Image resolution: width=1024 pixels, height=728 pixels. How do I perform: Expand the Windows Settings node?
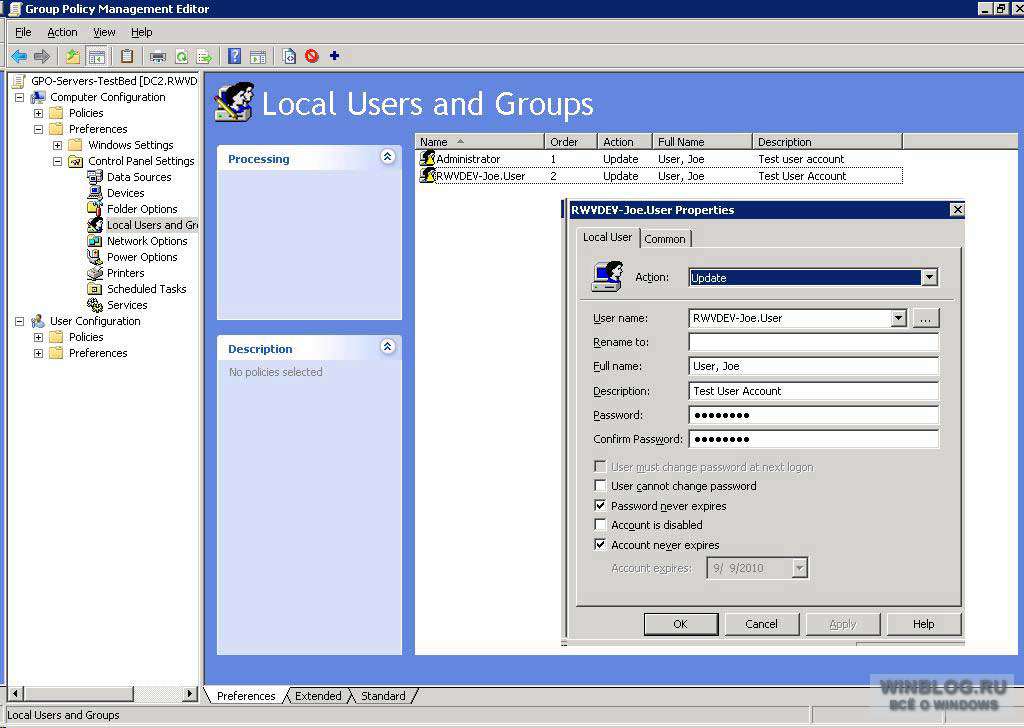pyautogui.click(x=57, y=145)
